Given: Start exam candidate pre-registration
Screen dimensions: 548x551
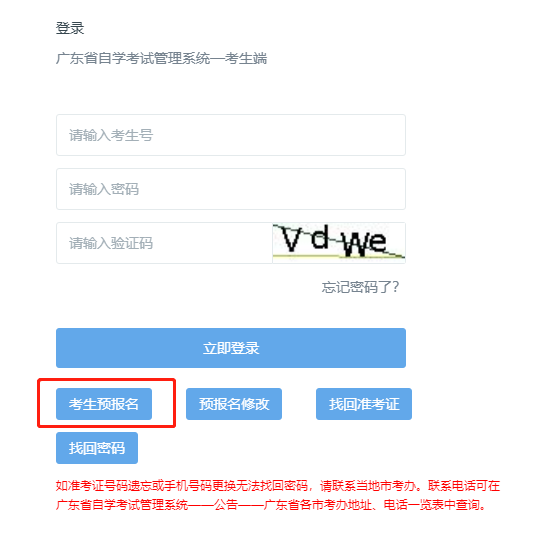Looking at the screenshot, I should point(104,404).
